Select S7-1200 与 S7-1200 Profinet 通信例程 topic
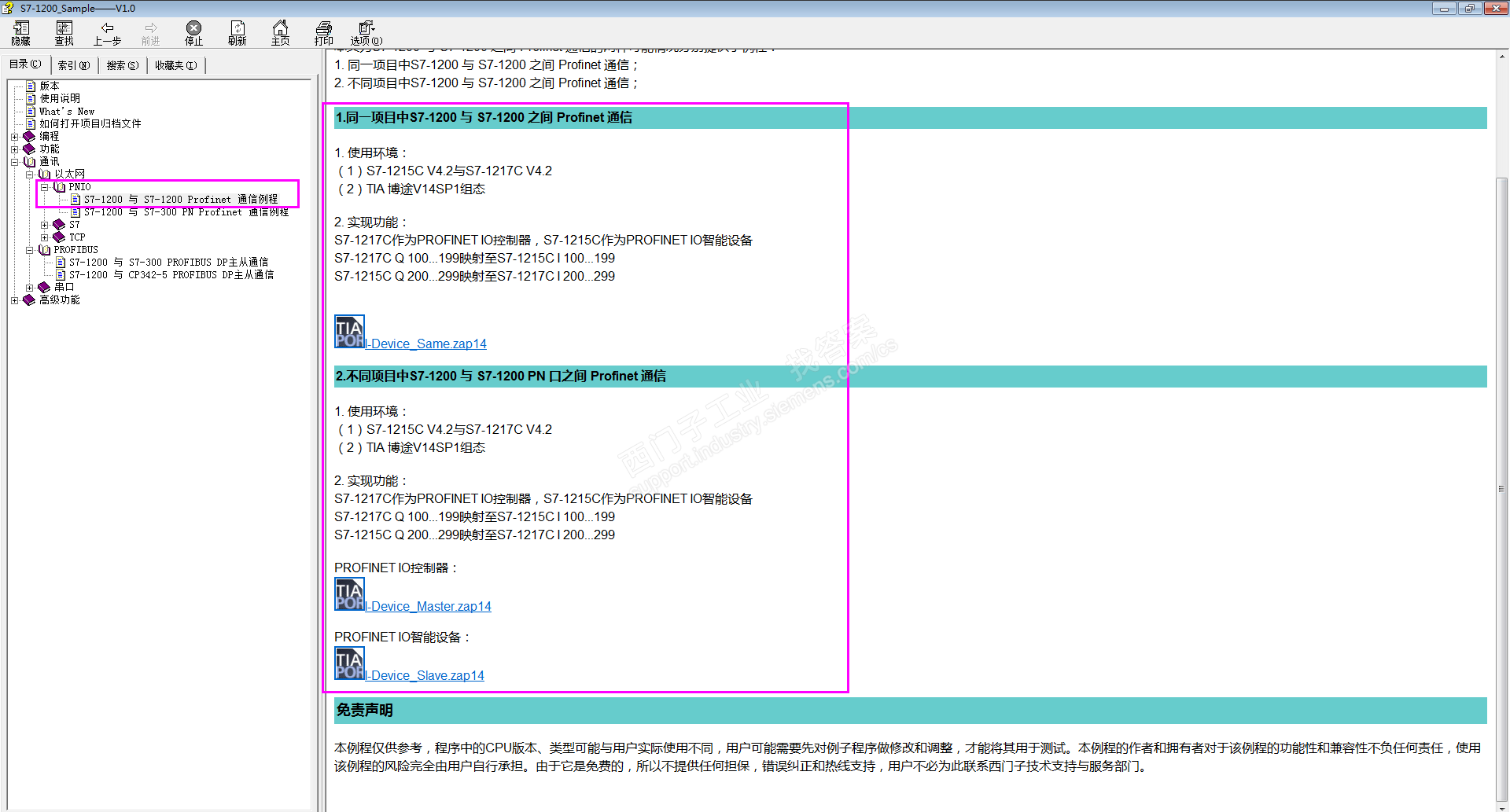Image resolution: width=1510 pixels, height=812 pixels. click(181, 199)
